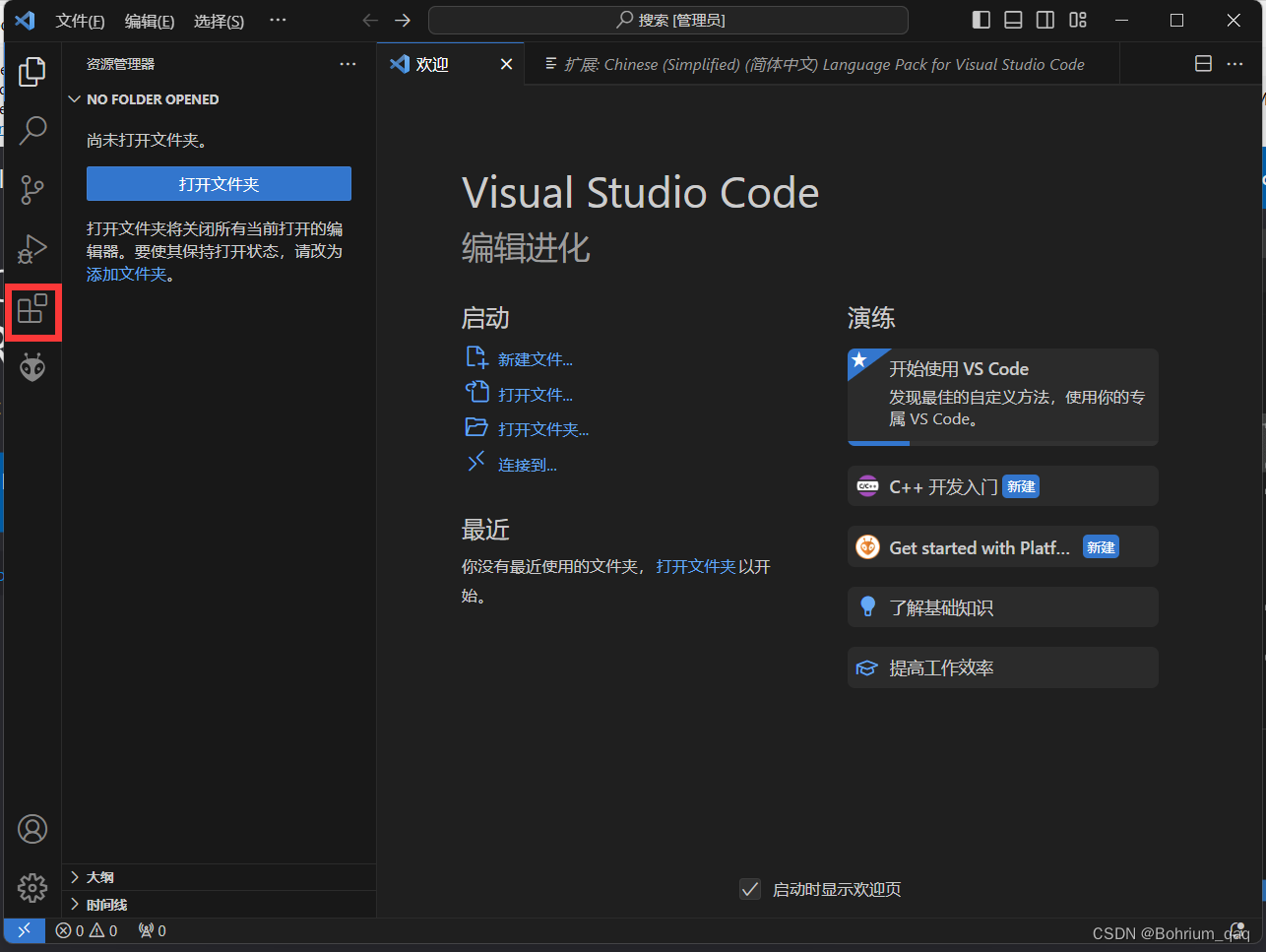The image size is (1266, 952).
Task: Toggle the secondary side bar layout icon
Action: [x=1045, y=20]
